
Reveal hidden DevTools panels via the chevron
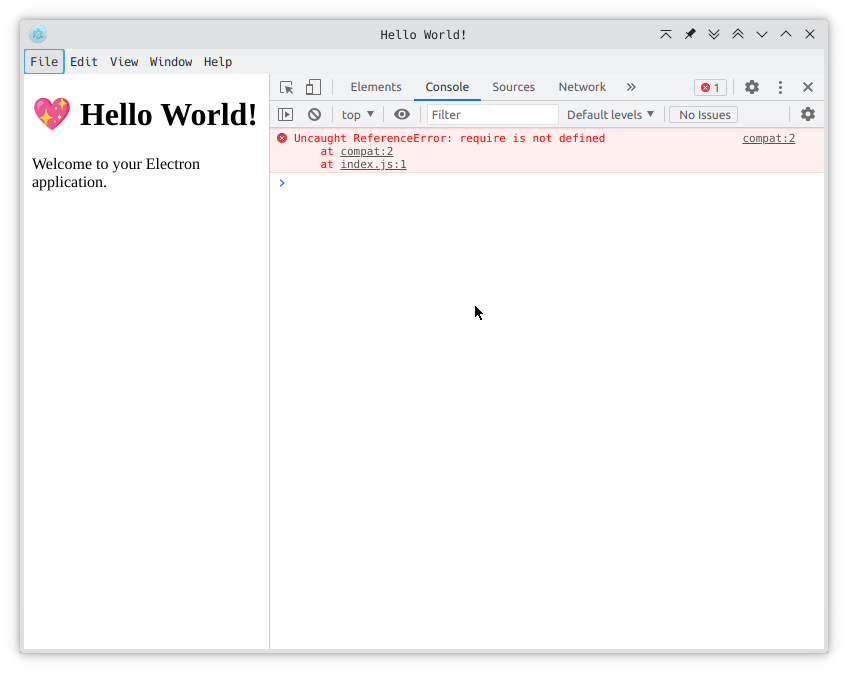coord(631,87)
